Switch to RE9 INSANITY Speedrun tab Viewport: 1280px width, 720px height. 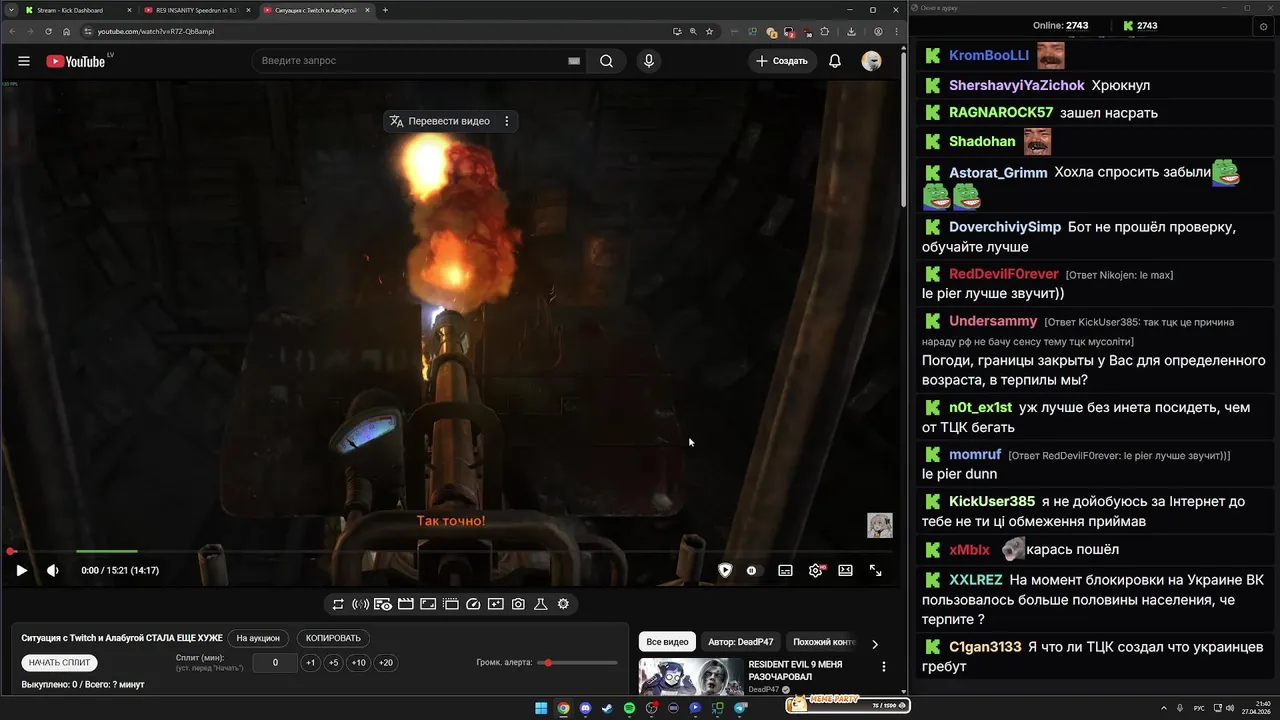tap(196, 10)
